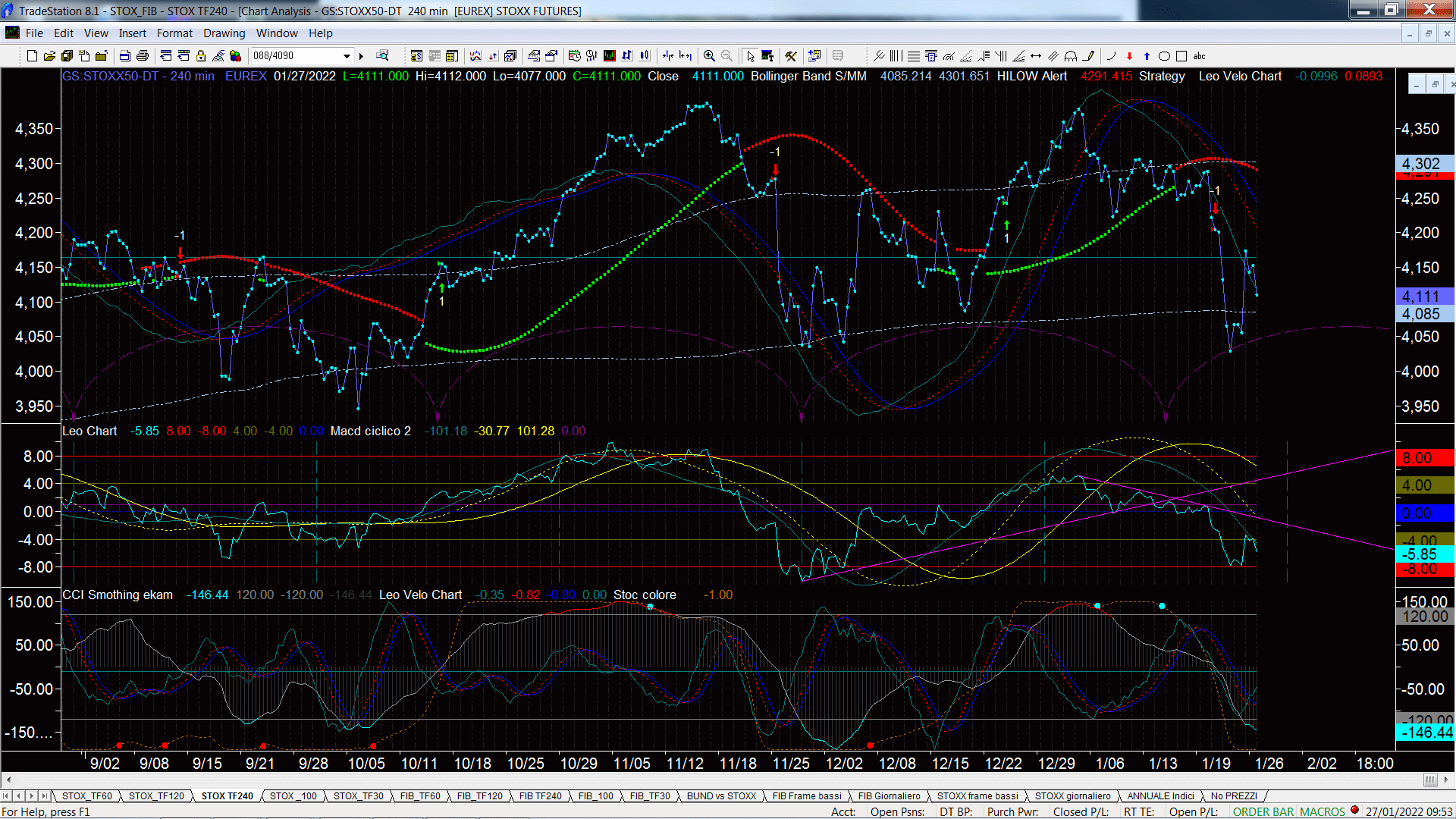Select the curved line drawing tool

1111,56
